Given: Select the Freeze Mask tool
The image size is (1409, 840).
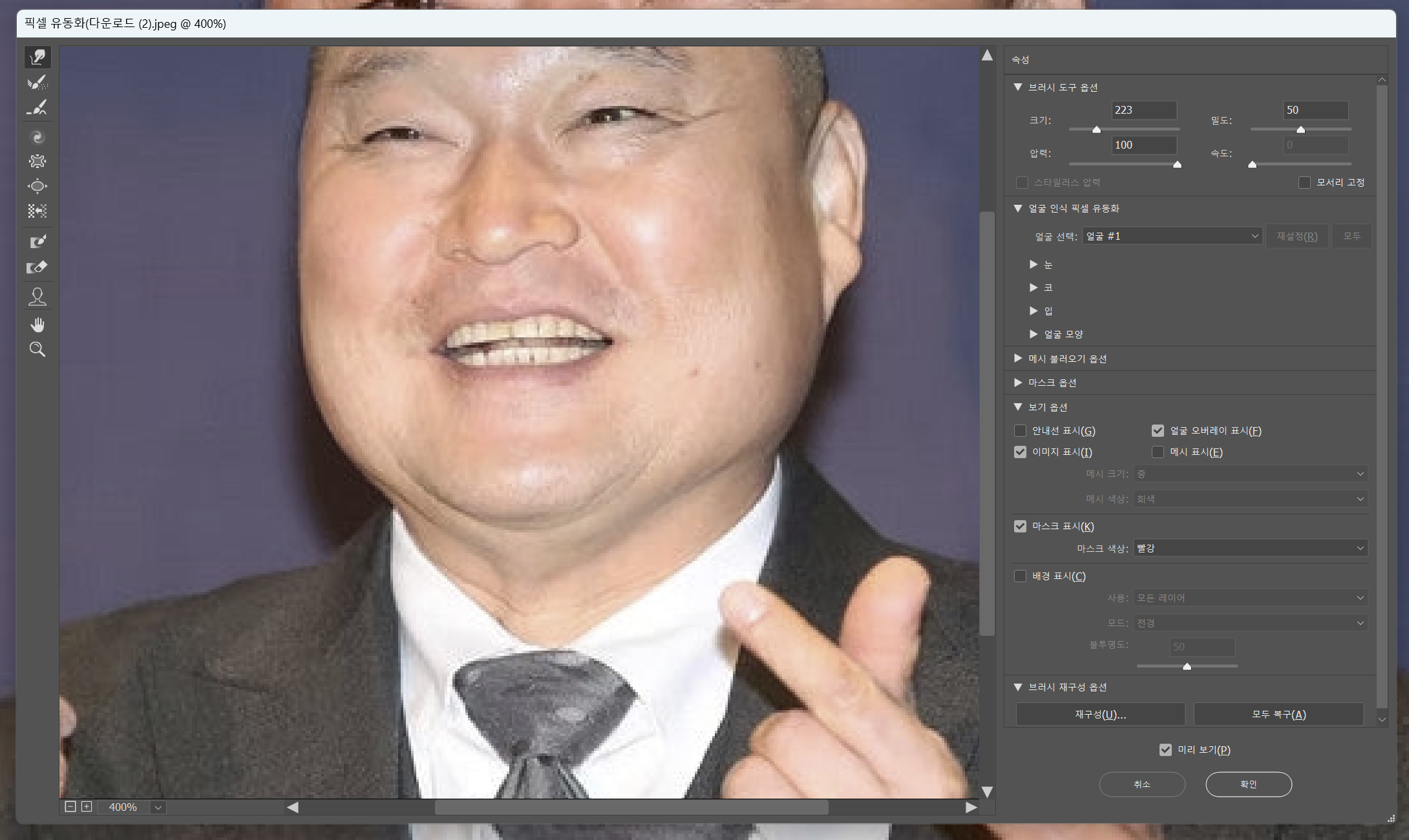Looking at the screenshot, I should [37, 242].
